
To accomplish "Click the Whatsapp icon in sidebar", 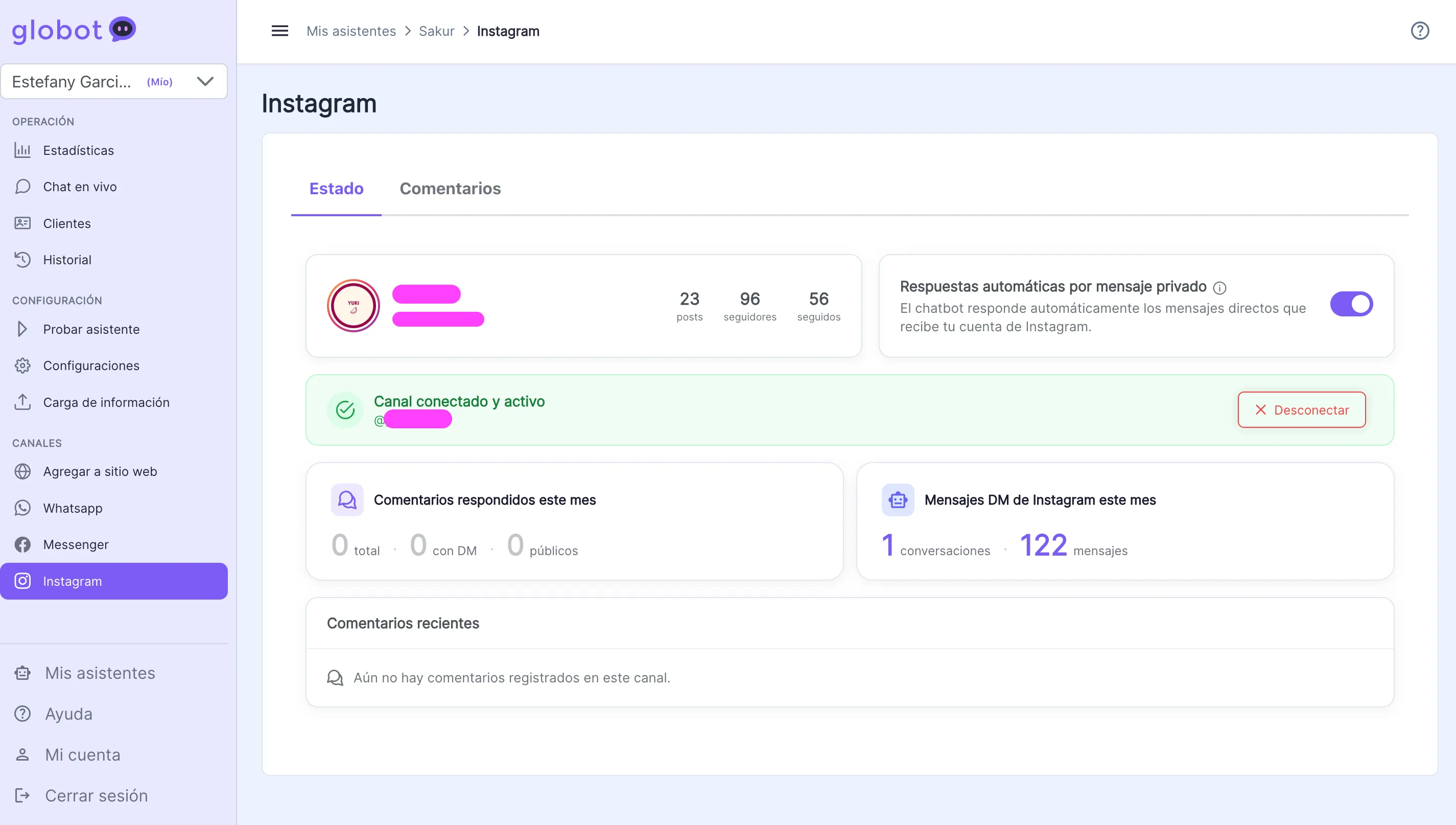I will (22, 508).
